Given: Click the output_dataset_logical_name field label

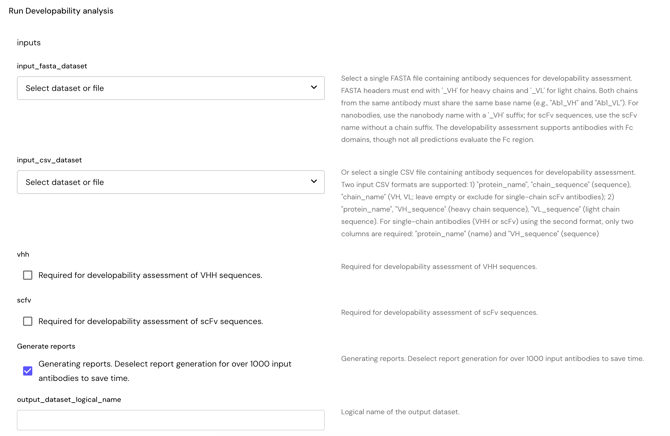Looking at the screenshot, I should click(69, 399).
